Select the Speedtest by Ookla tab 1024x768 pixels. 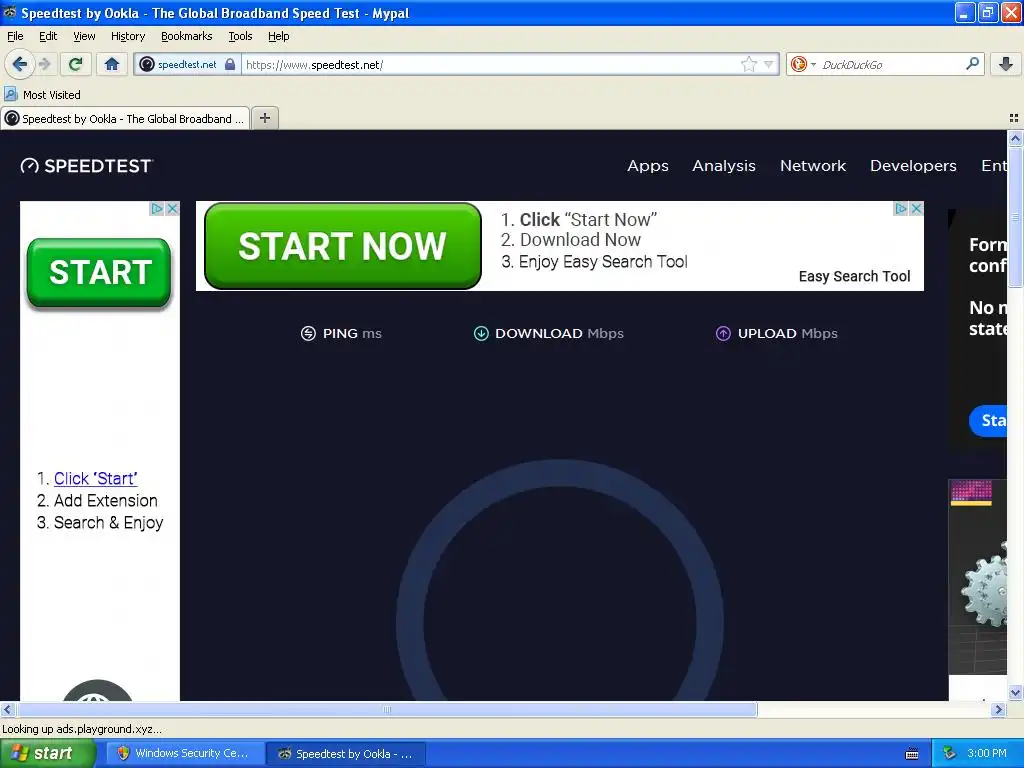[125, 118]
